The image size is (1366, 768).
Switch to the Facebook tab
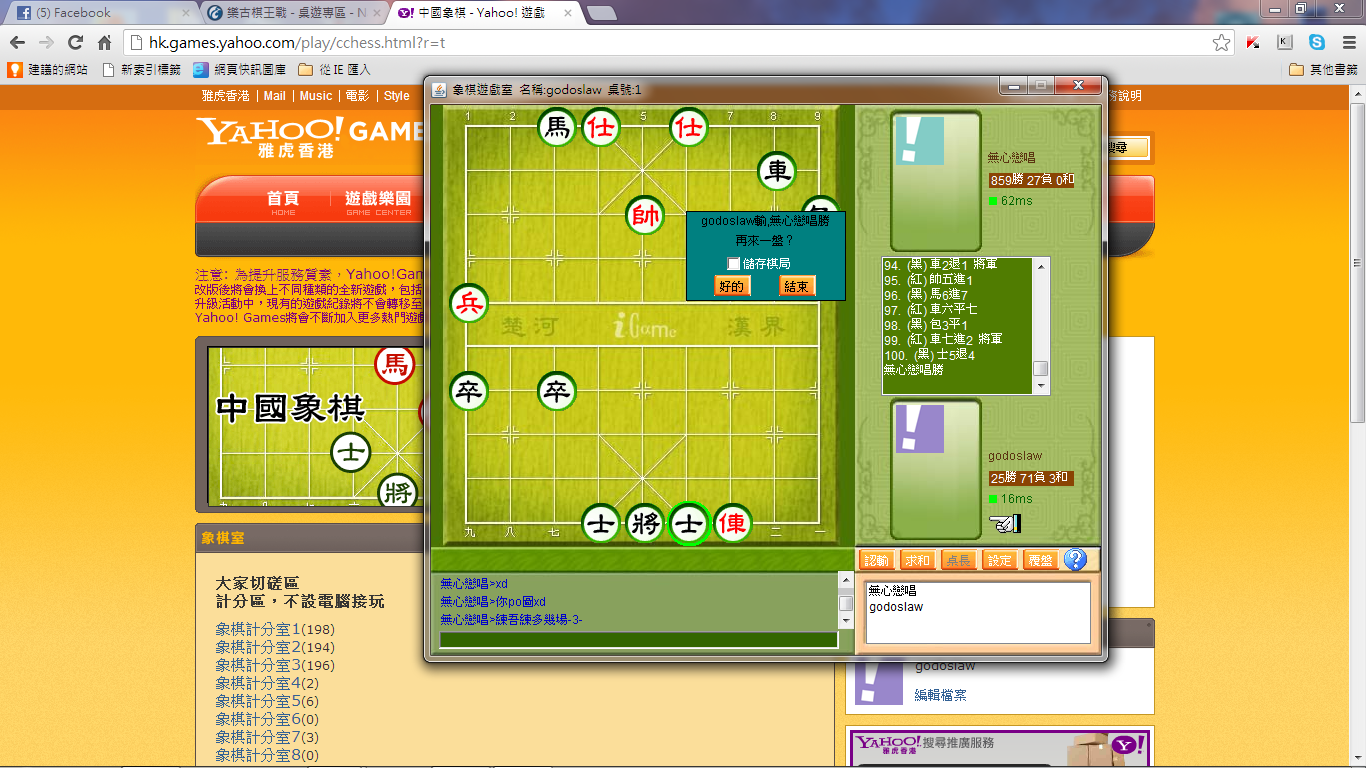pyautogui.click(x=100, y=13)
